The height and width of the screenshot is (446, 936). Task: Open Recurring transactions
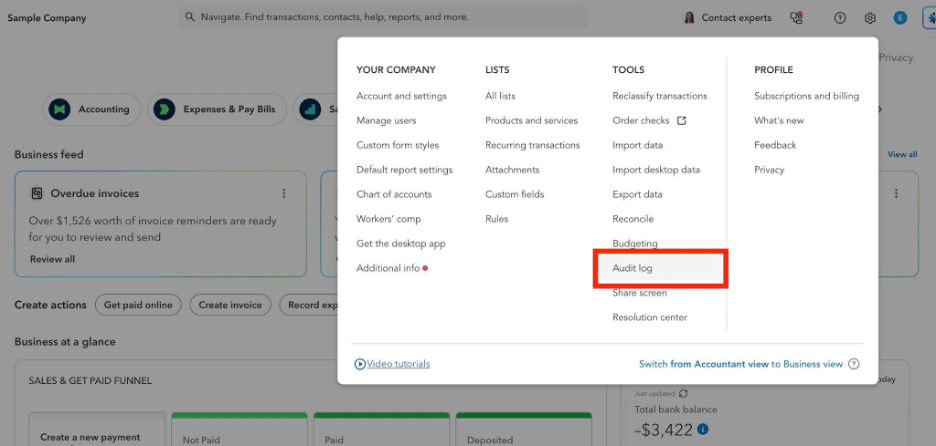tap(532, 145)
